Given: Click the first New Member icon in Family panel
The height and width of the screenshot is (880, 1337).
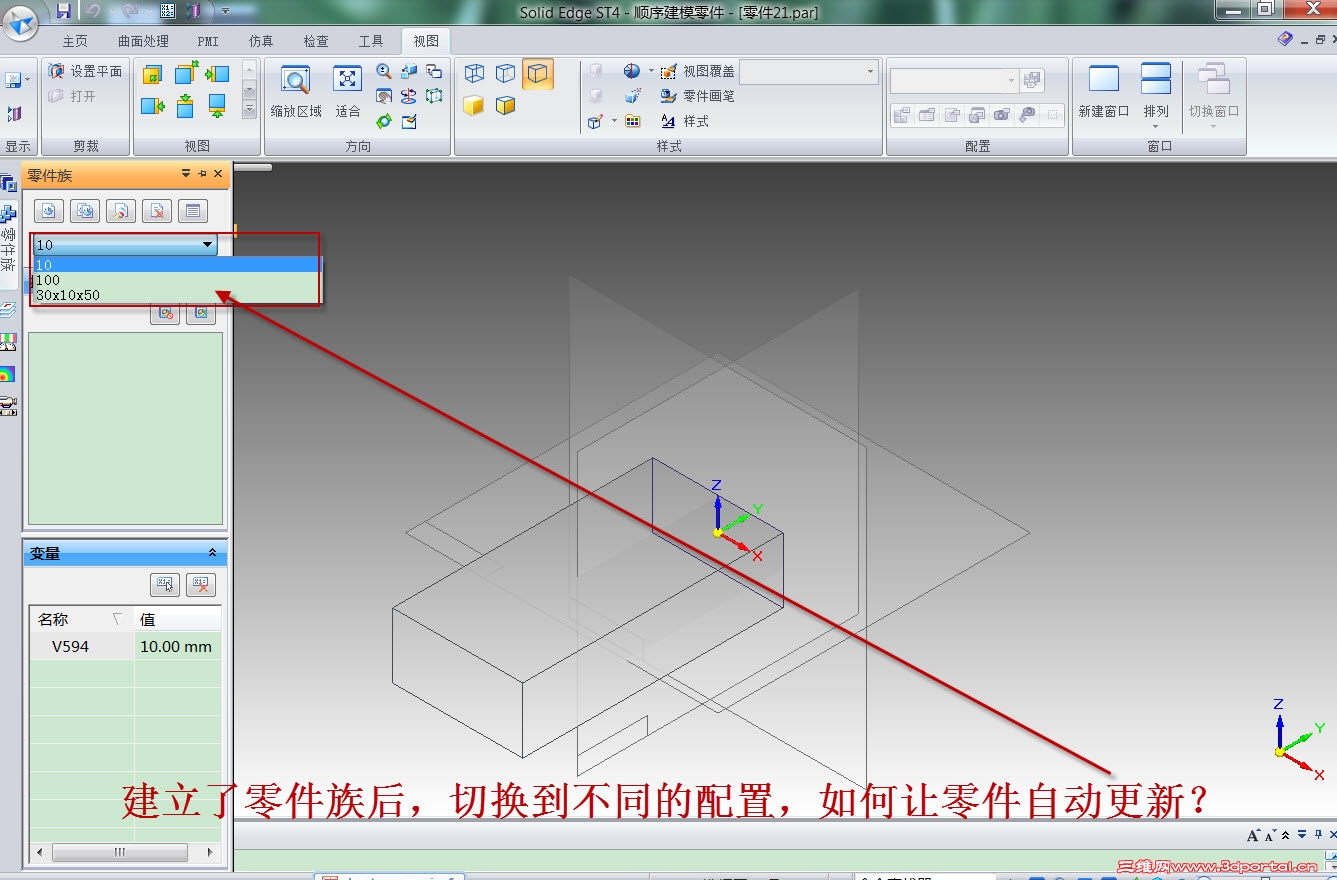Looking at the screenshot, I should point(50,211).
